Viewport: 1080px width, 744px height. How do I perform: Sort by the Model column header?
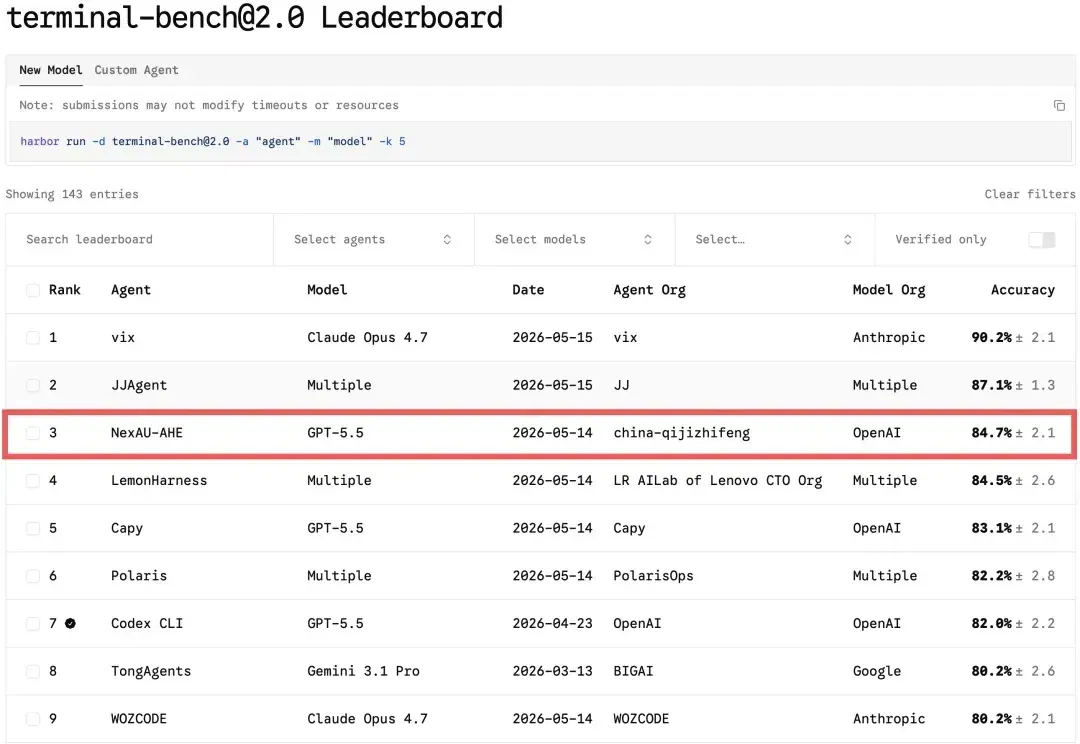pos(327,290)
